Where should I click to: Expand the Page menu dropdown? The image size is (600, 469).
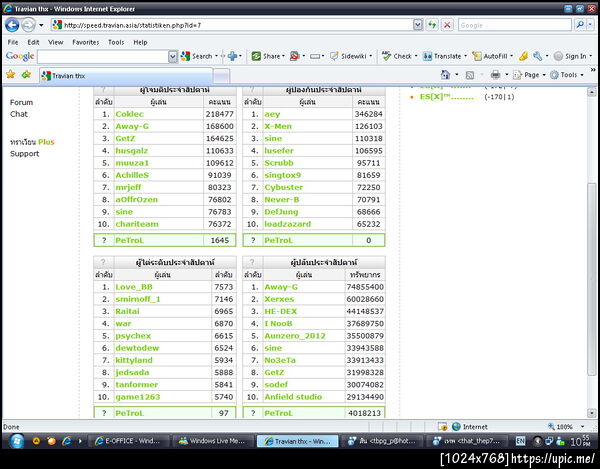(544, 75)
